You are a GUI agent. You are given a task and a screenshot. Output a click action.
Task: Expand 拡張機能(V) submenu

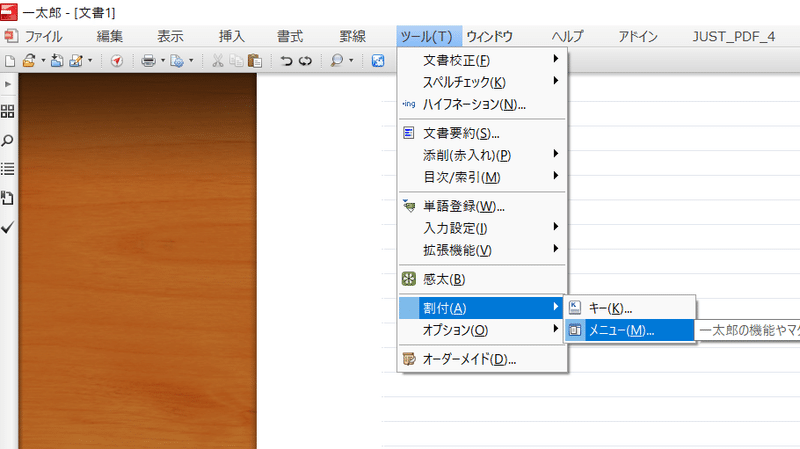[482, 250]
